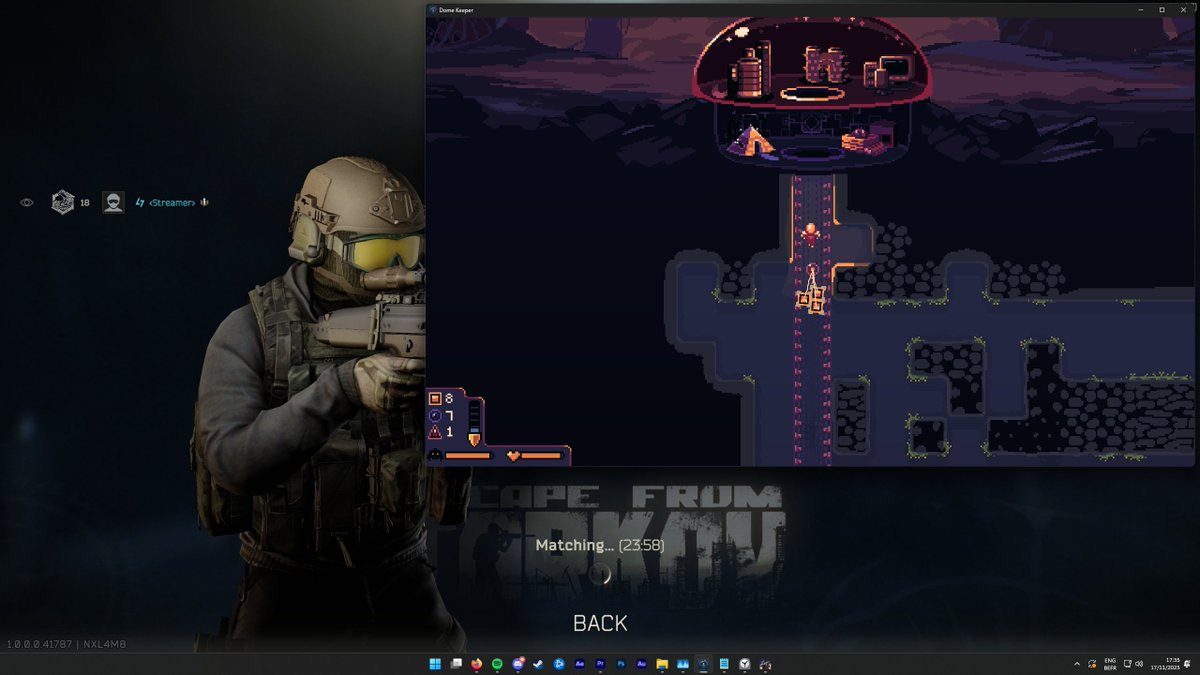Screen dimensions: 1200x675
Task: Click the iron resource counter icon in Dome Keeper
Action: pyautogui.click(x=435, y=399)
